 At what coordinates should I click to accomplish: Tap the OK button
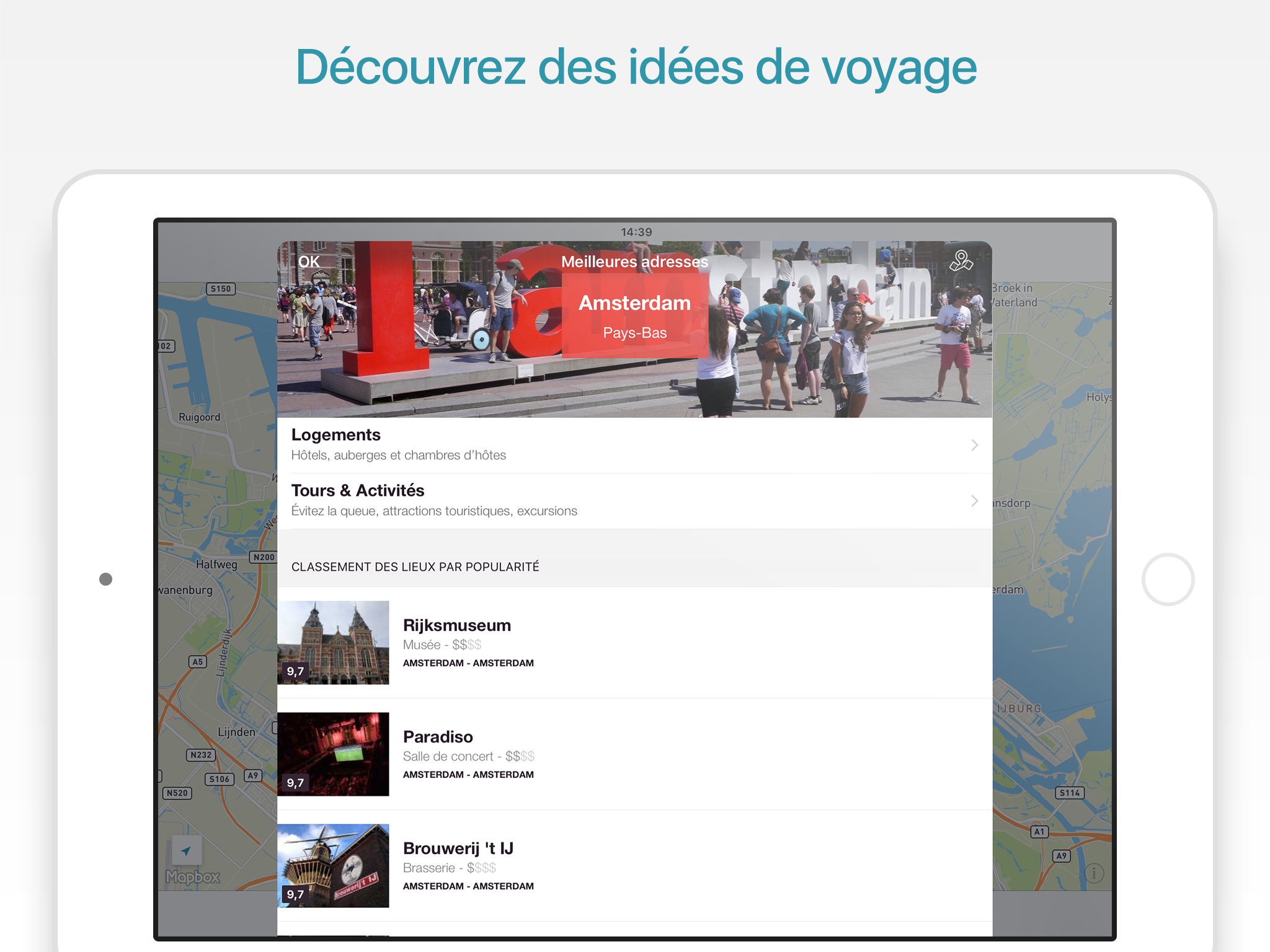tap(309, 262)
